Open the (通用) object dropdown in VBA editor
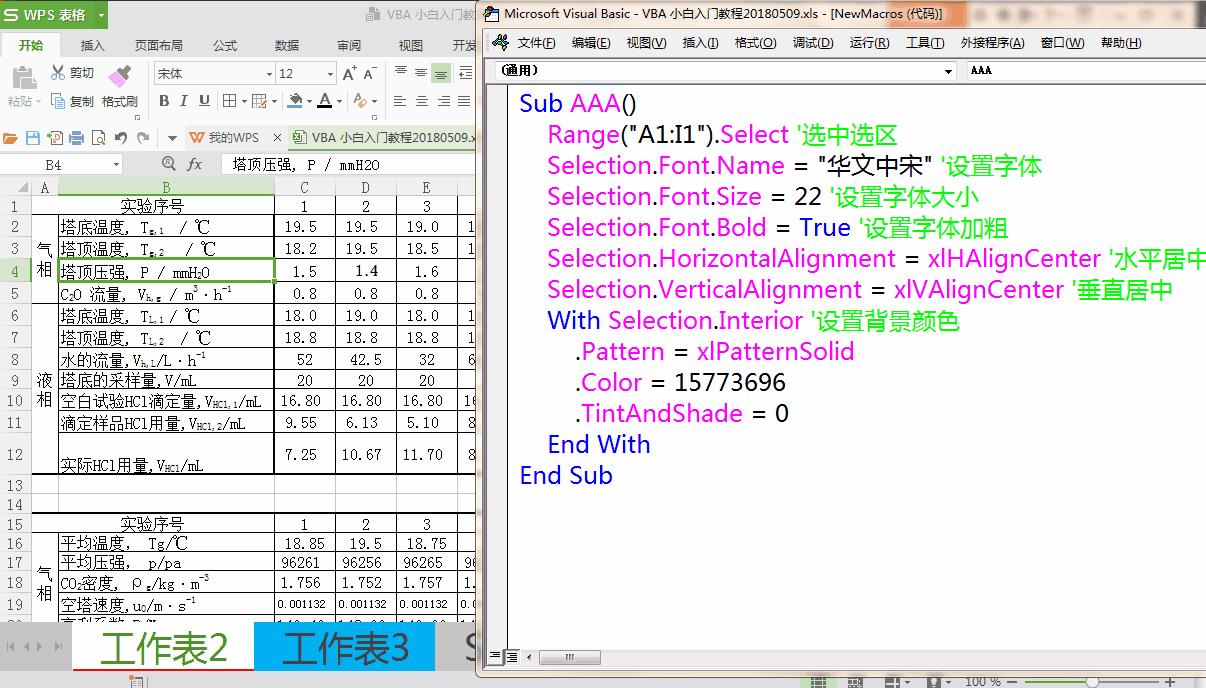Image resolution: width=1206 pixels, height=688 pixels. tap(948, 71)
